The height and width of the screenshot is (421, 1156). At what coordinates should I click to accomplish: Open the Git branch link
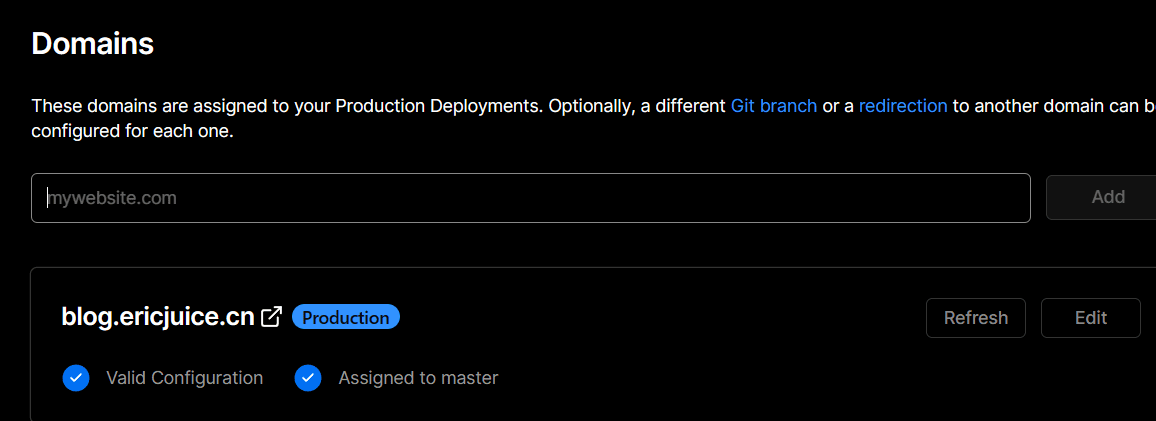(x=774, y=105)
